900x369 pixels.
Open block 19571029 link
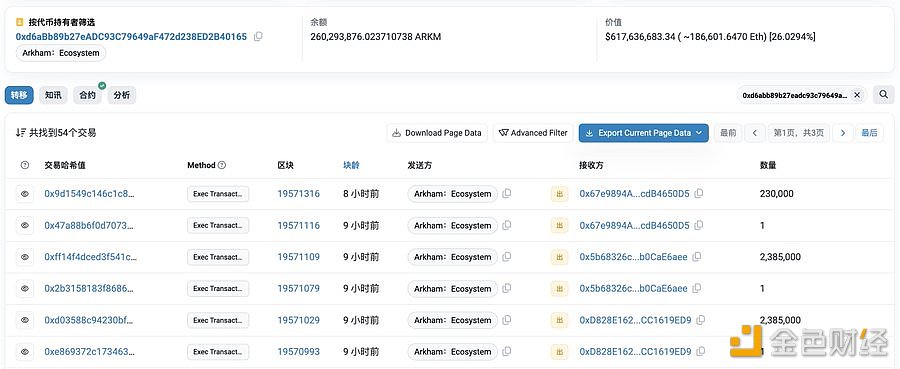pos(298,320)
